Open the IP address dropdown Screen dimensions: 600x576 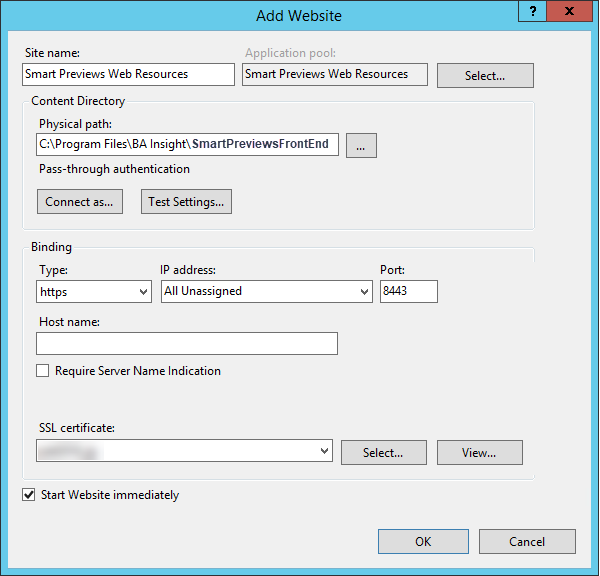pyautogui.click(x=267, y=292)
